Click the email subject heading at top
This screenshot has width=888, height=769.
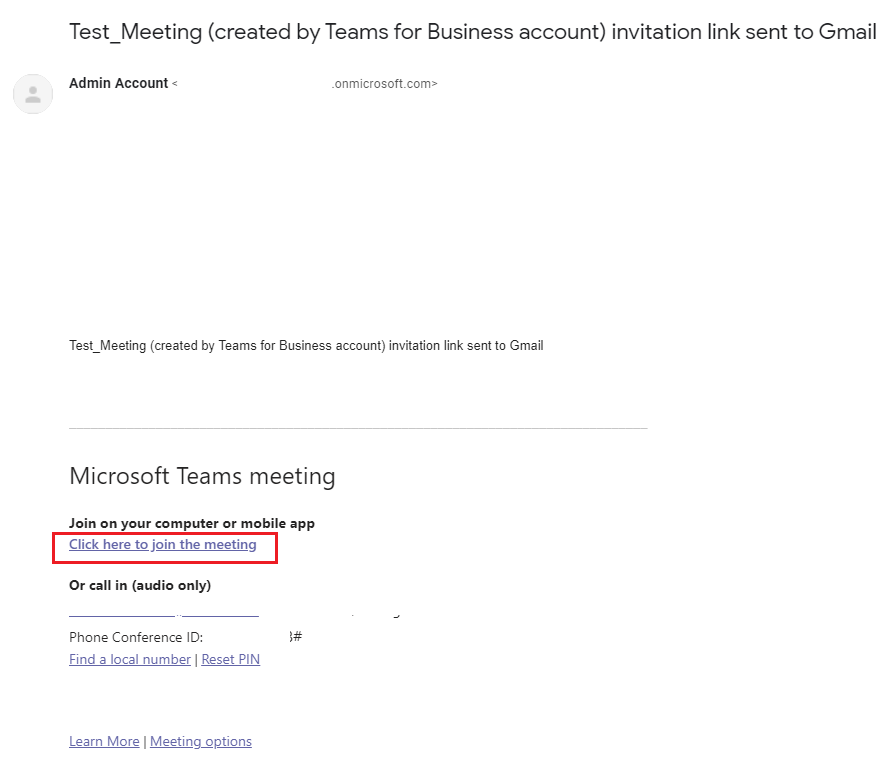(x=473, y=32)
